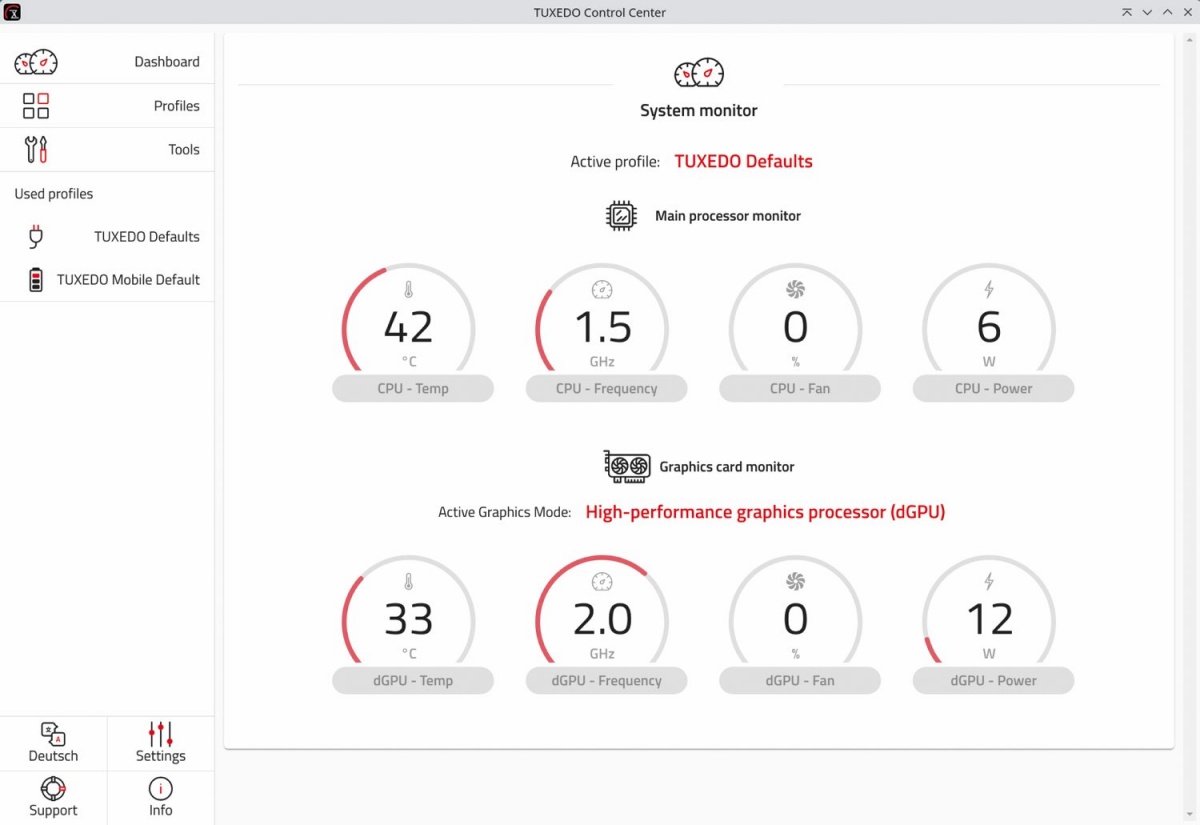Screen dimensions: 1200x825
Task: Select the battery icon for TUXEDO Mobile Default
Action: click(x=36, y=280)
